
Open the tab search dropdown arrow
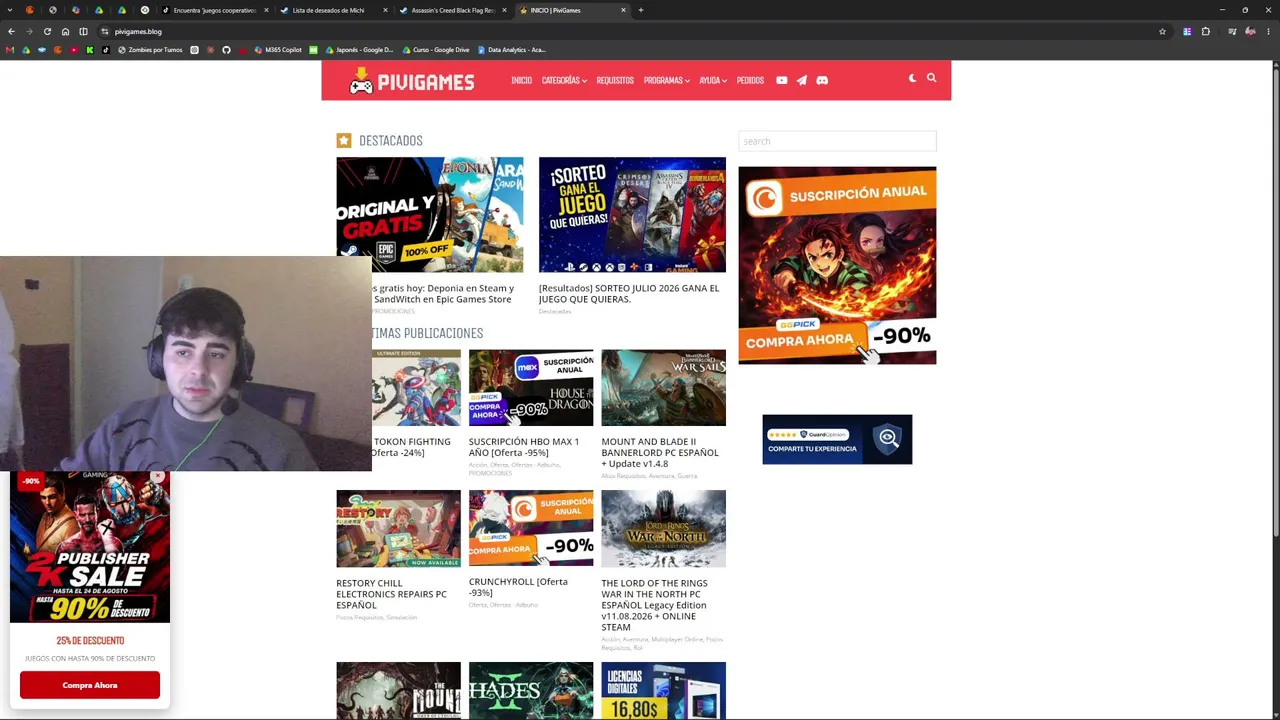pyautogui.click(x=11, y=10)
